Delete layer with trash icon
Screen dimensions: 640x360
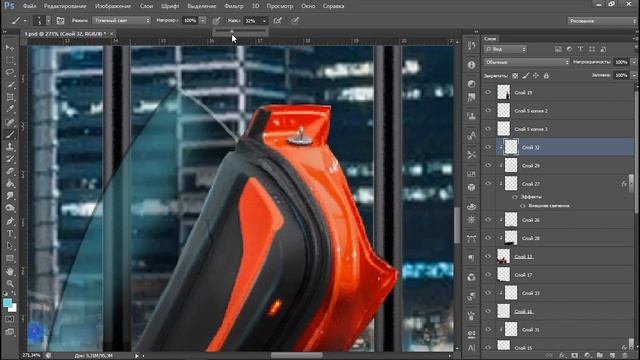coord(624,356)
